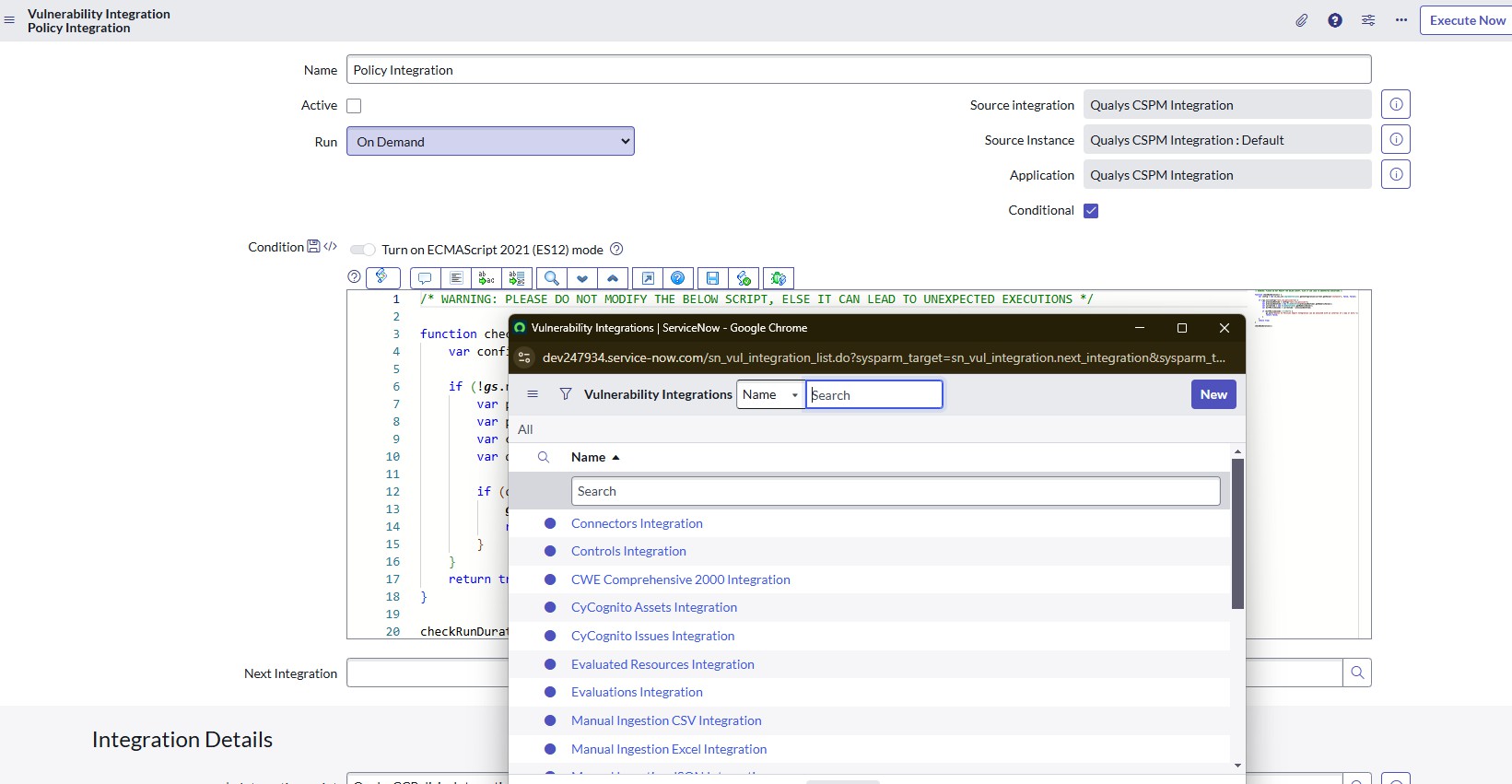Screen dimensions: 1512x784
Task: Click format code lines icon
Action: pos(456,278)
